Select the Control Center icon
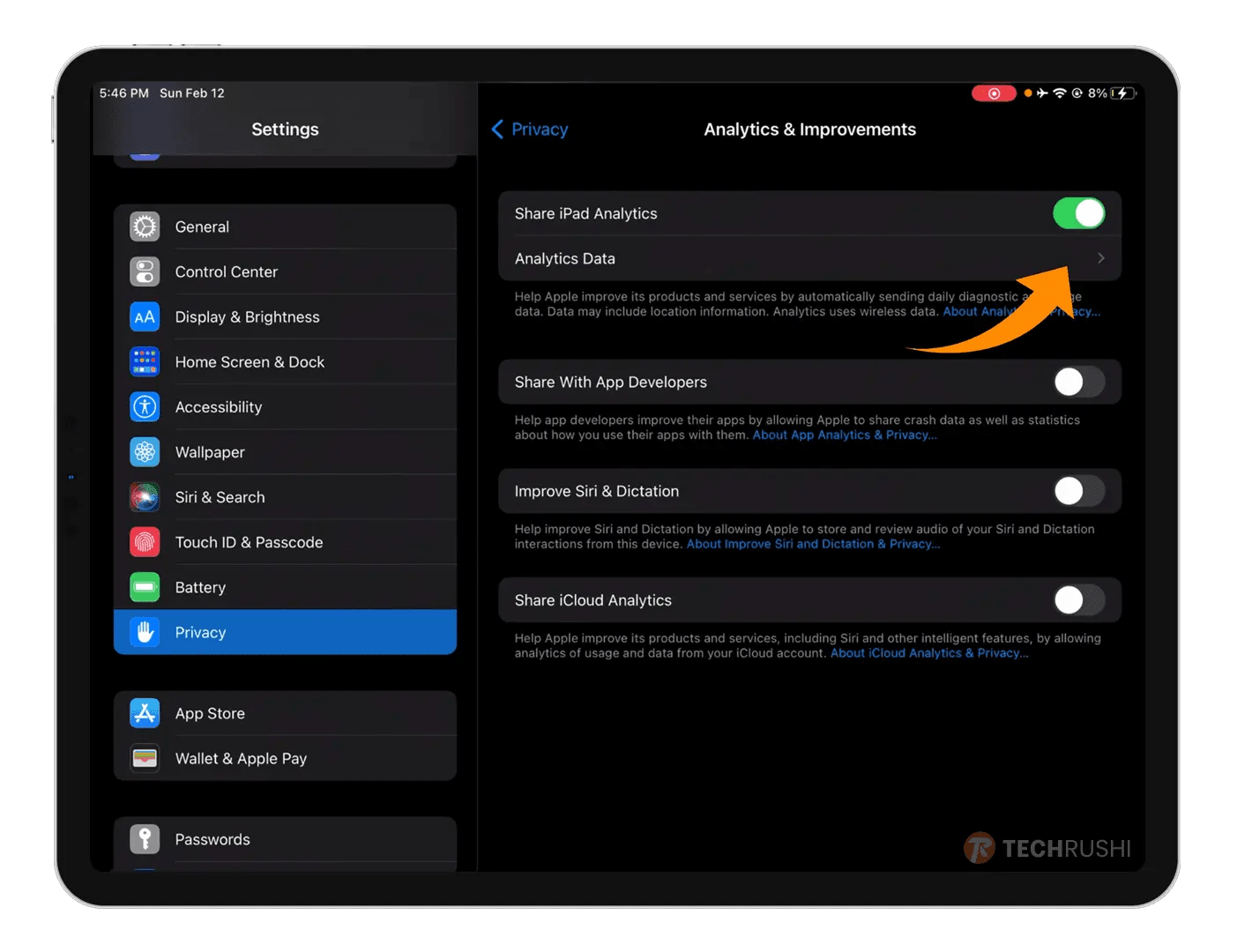Screen dimensions: 1237x952 (x=144, y=271)
